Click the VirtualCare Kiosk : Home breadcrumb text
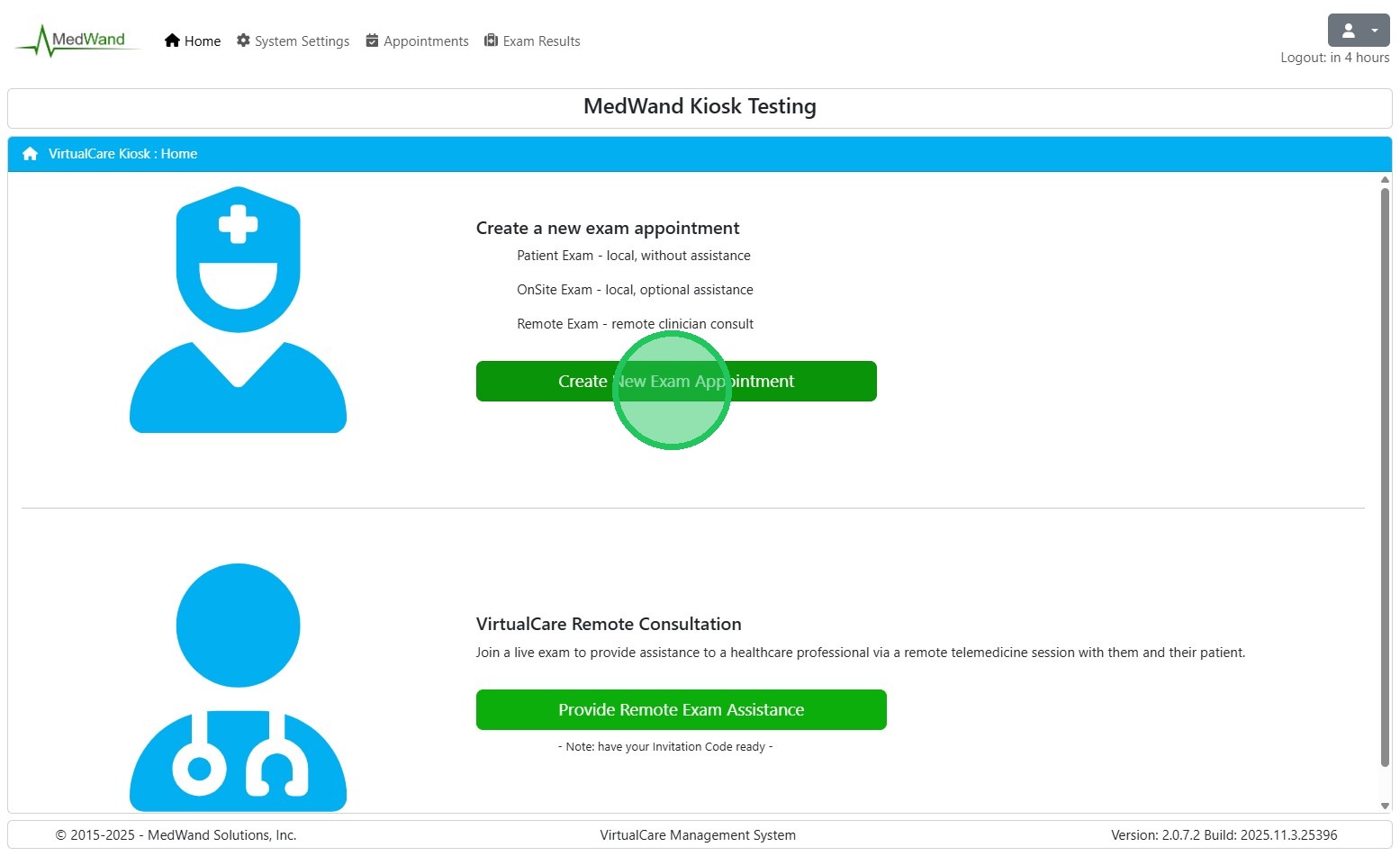This screenshot has width=1400, height=856. pyautogui.click(x=122, y=154)
